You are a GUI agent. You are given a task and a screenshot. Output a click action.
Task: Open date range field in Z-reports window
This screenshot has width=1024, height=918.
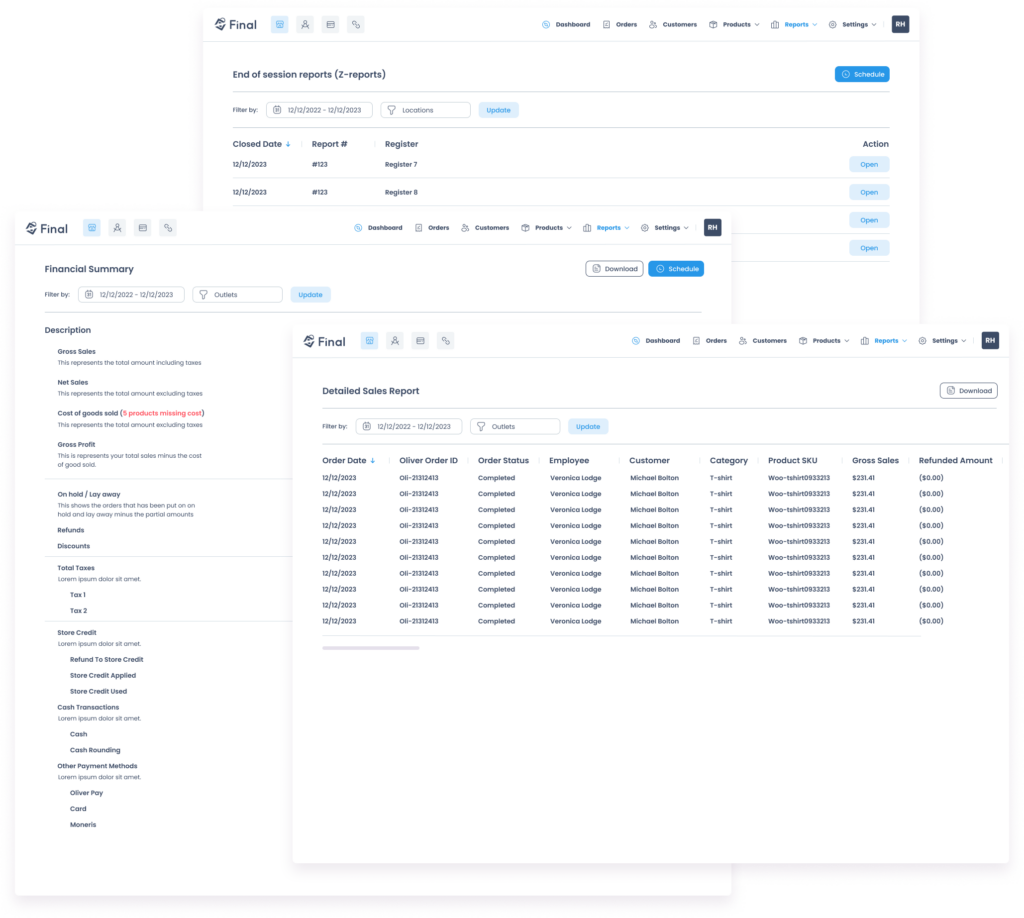point(319,110)
